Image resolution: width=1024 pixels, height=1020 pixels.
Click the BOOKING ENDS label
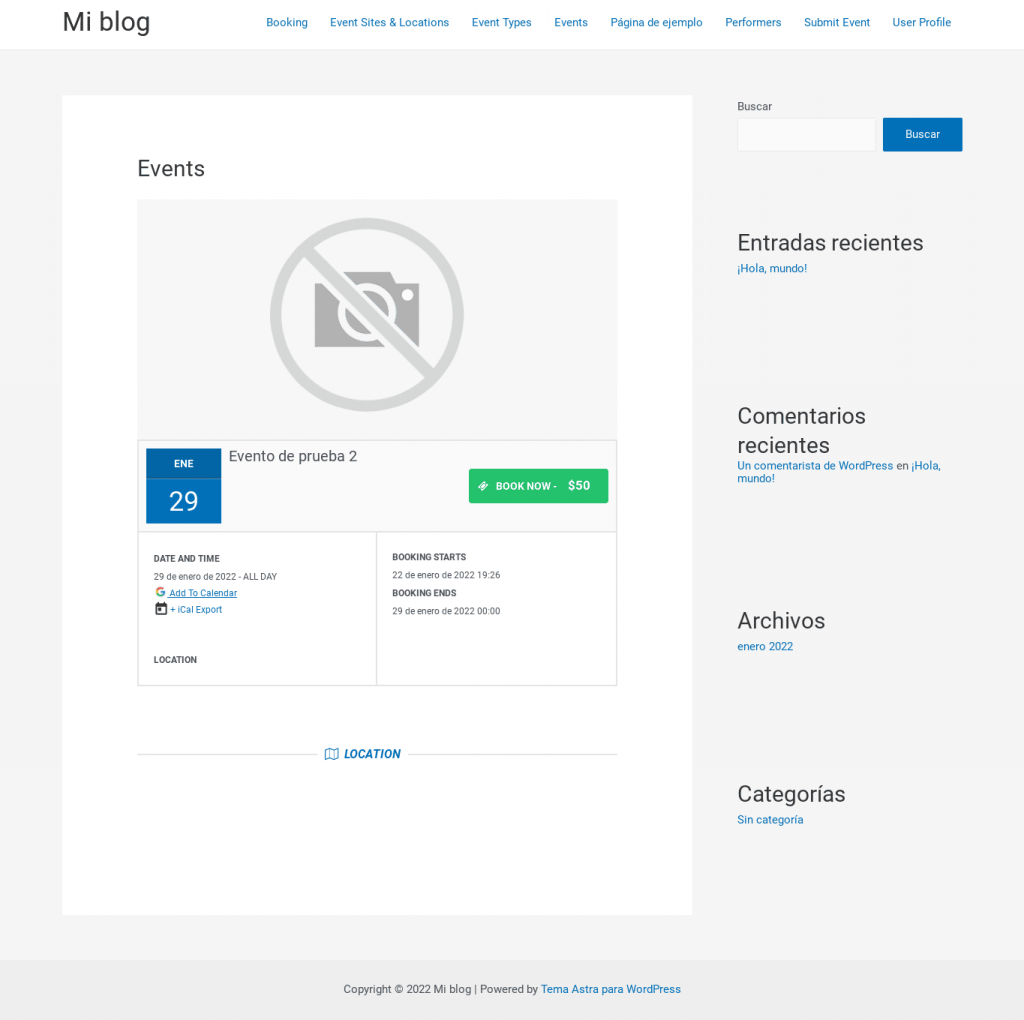[424, 593]
